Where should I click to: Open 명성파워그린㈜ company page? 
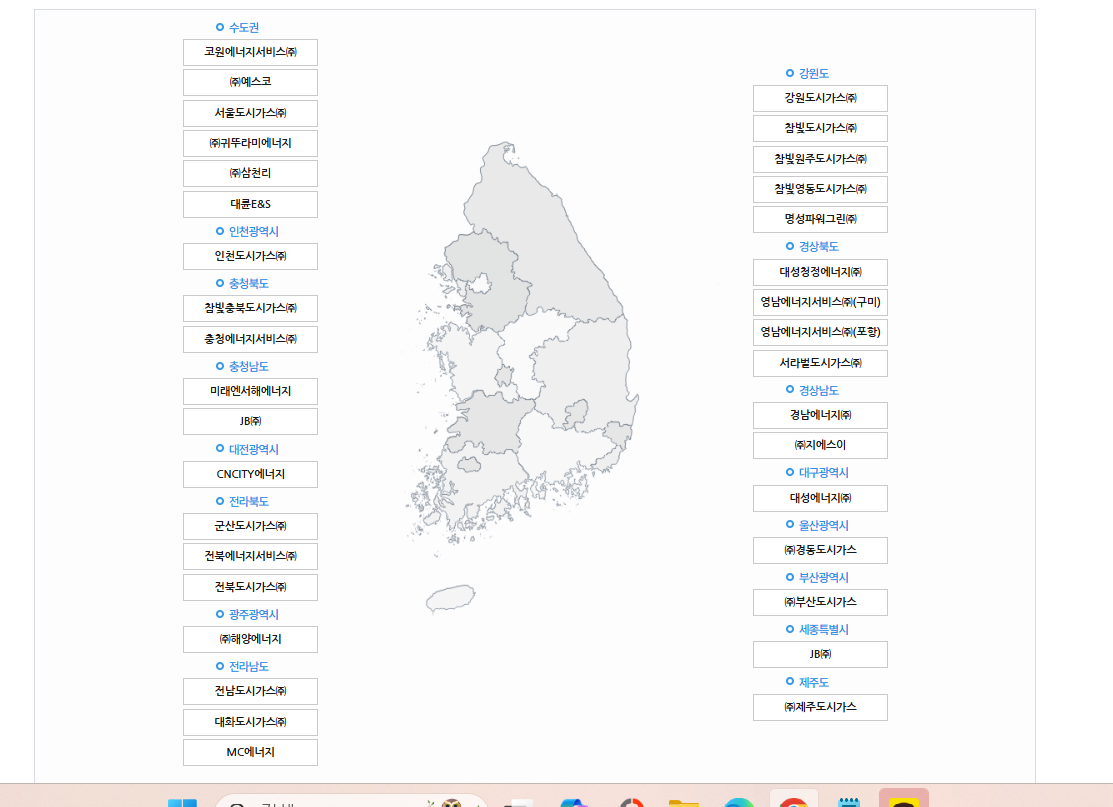[x=820, y=219]
